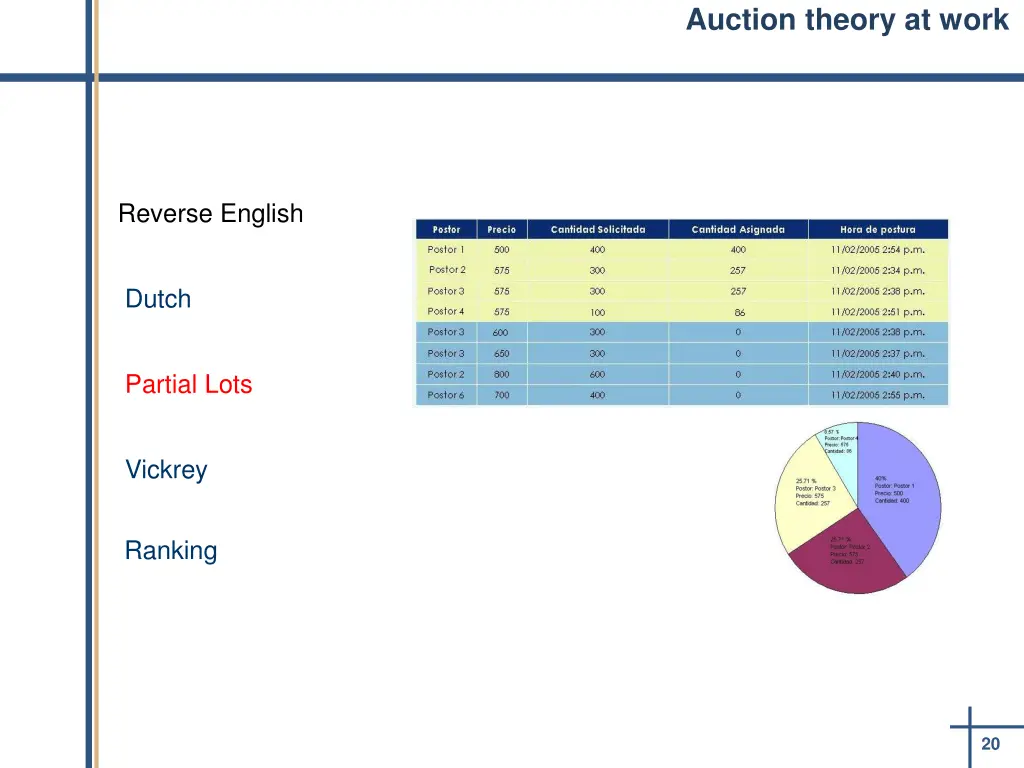The height and width of the screenshot is (768, 1024).
Task: Go to the Vickrey auction item
Action: (x=166, y=469)
